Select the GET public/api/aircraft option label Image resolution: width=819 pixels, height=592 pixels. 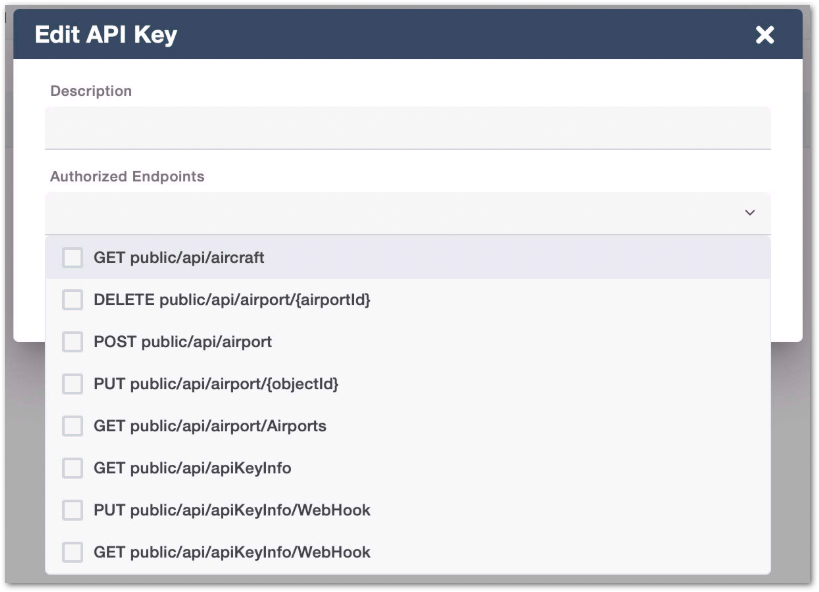(x=179, y=258)
